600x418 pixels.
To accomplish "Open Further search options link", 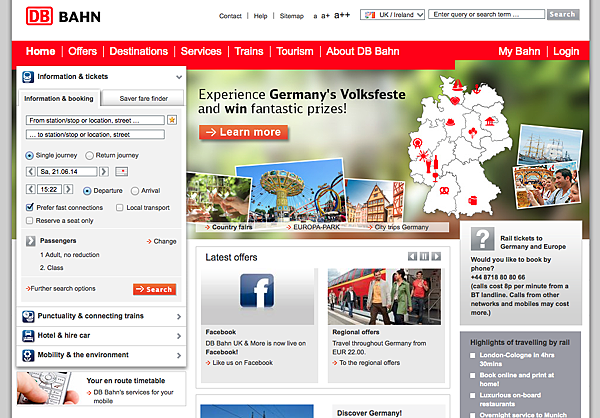I will click(x=60, y=289).
